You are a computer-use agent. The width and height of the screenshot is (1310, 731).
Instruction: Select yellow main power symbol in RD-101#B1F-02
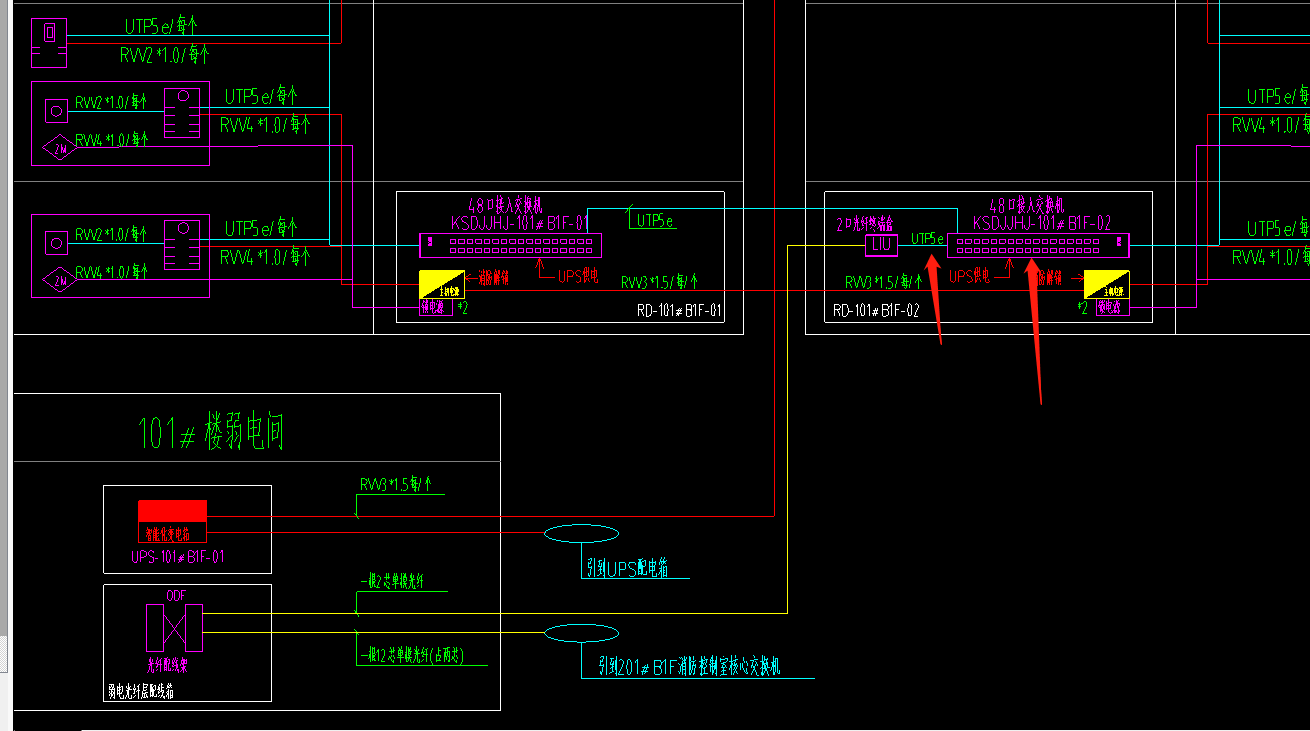[1107, 284]
